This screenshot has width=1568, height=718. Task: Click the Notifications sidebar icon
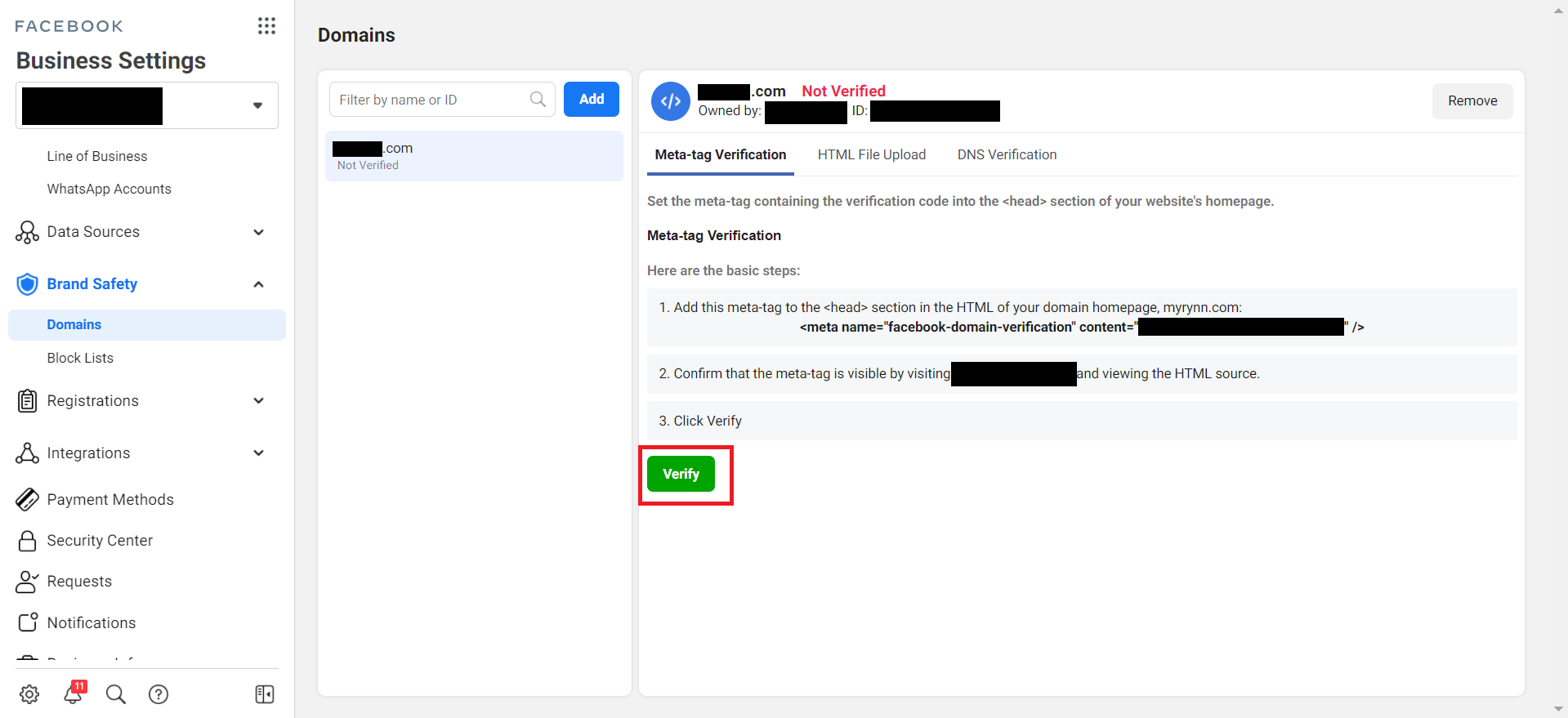27,622
